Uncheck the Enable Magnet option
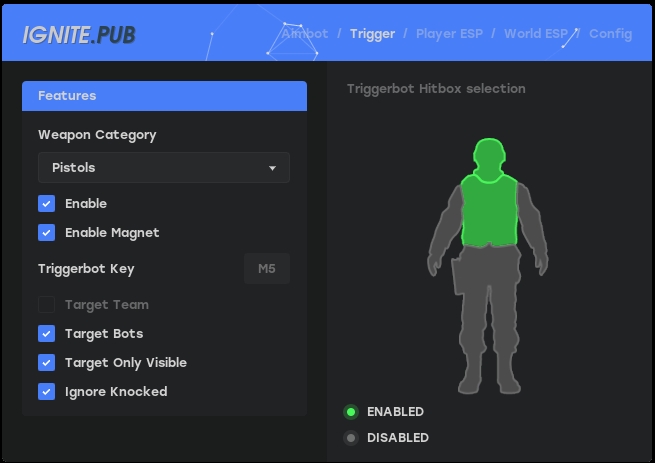 (x=46, y=233)
